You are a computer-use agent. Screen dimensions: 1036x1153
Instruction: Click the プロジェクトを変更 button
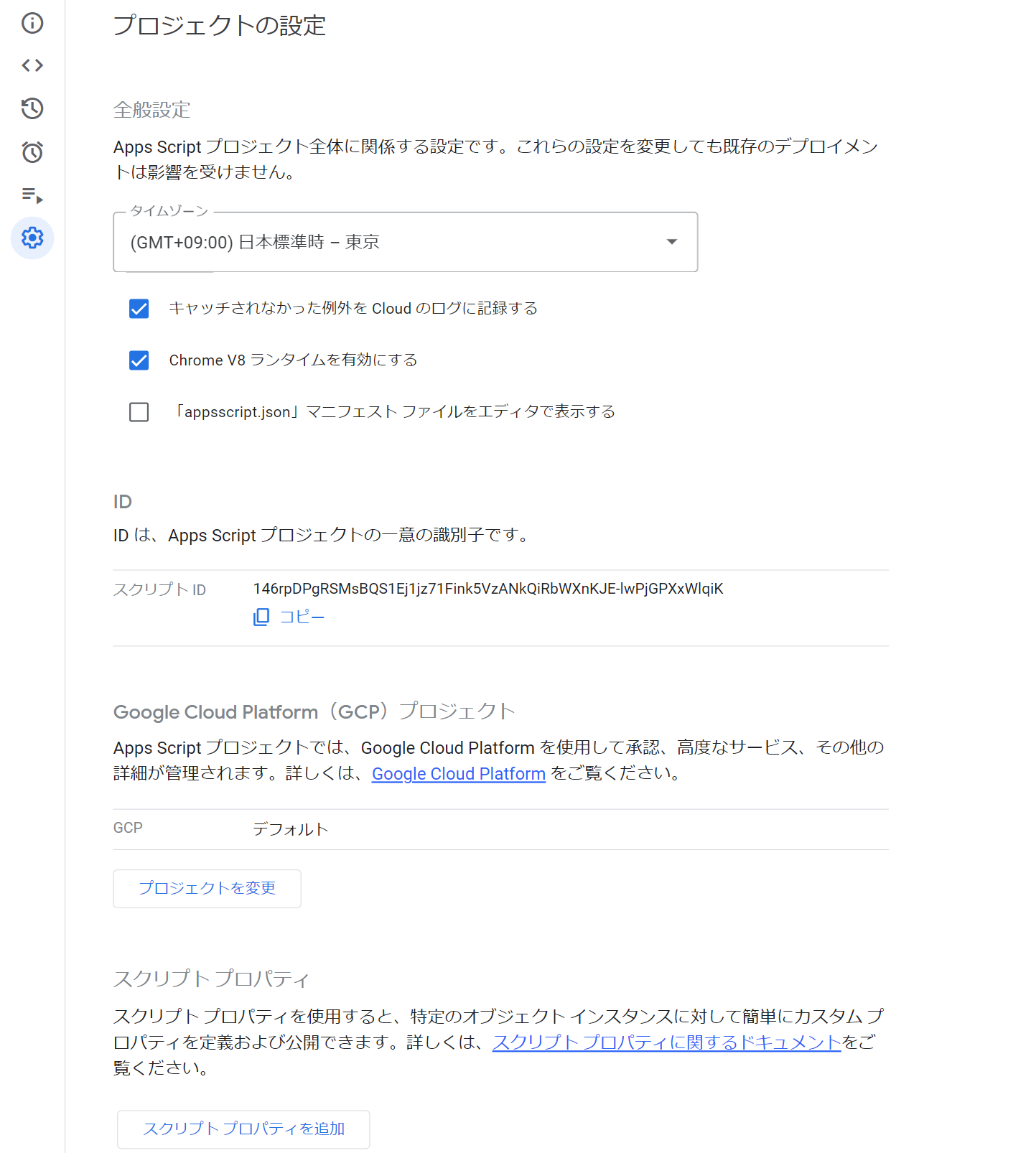click(207, 889)
